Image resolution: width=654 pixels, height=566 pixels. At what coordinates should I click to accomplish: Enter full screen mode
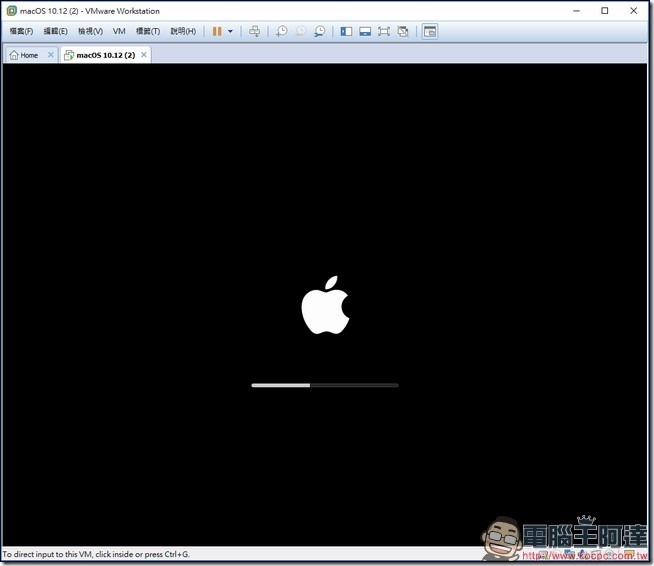point(384,31)
